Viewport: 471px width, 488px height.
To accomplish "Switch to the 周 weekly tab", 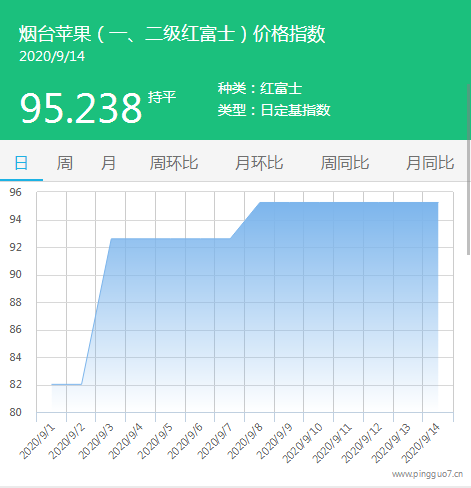I will 65,163.
